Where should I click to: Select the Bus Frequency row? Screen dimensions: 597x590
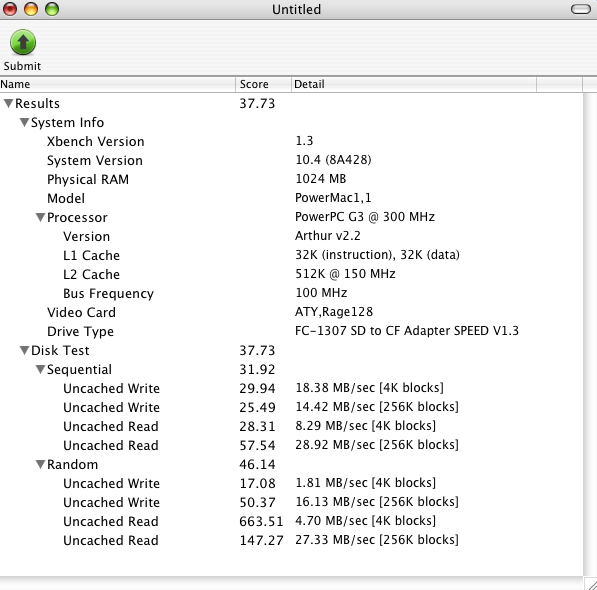291,293
